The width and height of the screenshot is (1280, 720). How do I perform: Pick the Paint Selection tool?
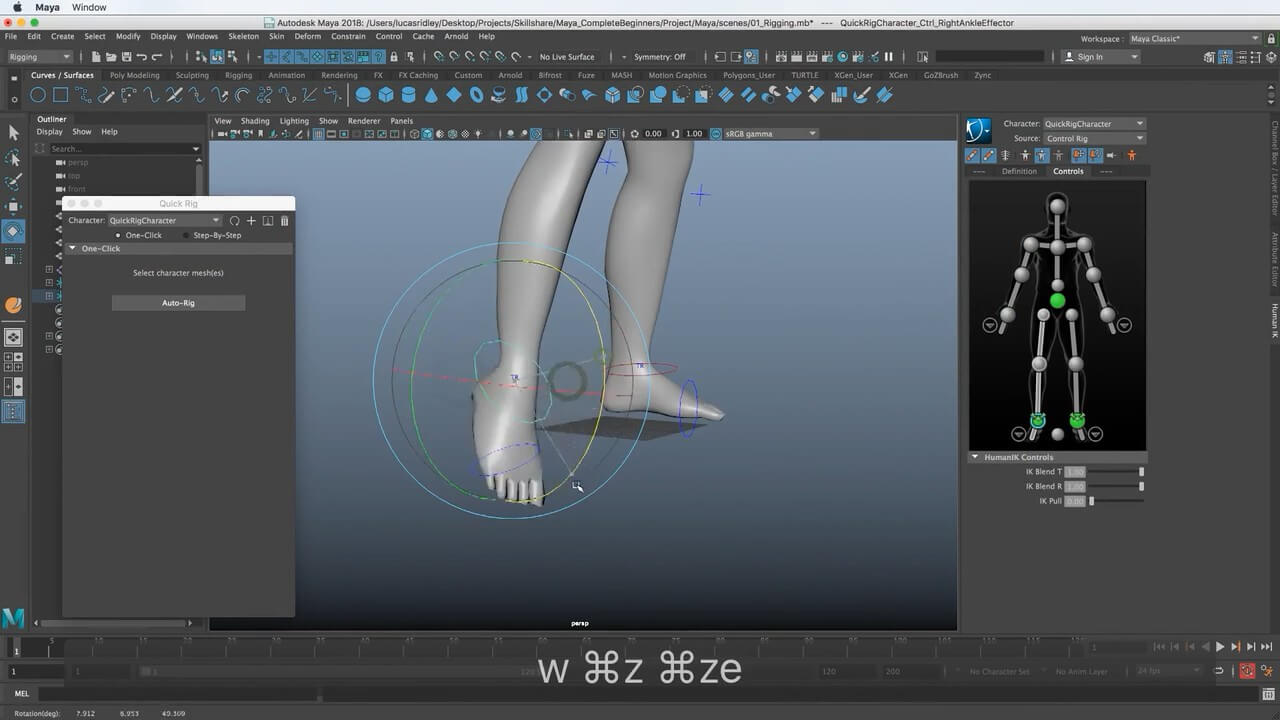pyautogui.click(x=14, y=182)
